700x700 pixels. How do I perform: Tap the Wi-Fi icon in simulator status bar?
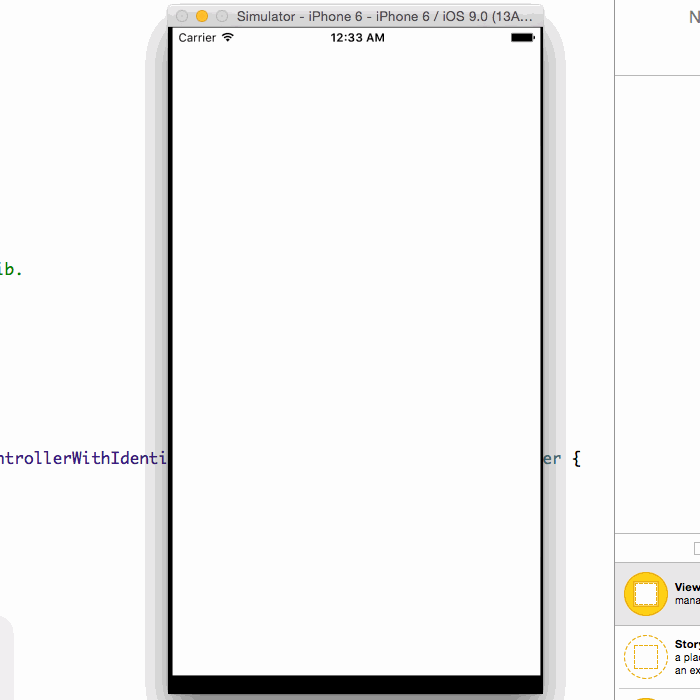click(x=228, y=38)
